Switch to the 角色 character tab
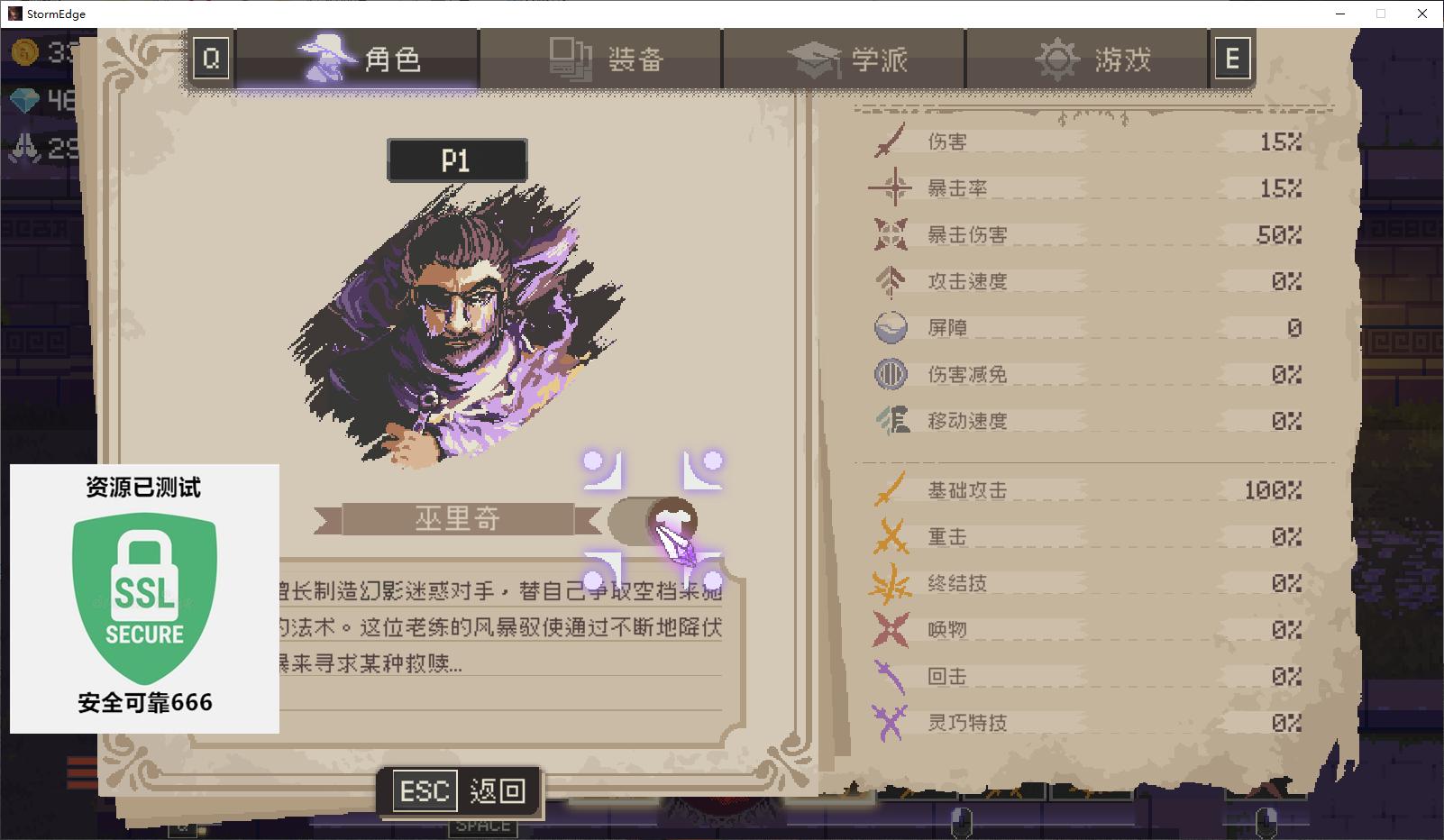 click(x=358, y=59)
